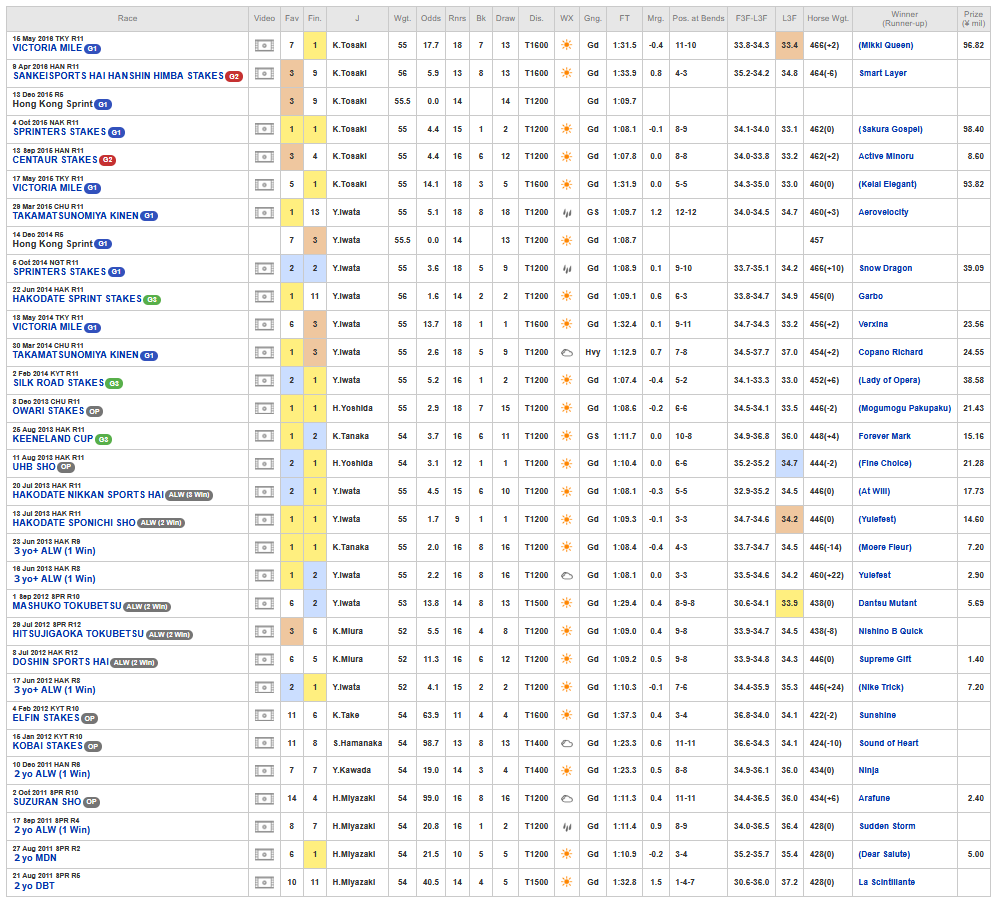Play the Owari Stakes video
This screenshot has height=904, width=993.
coord(264,409)
